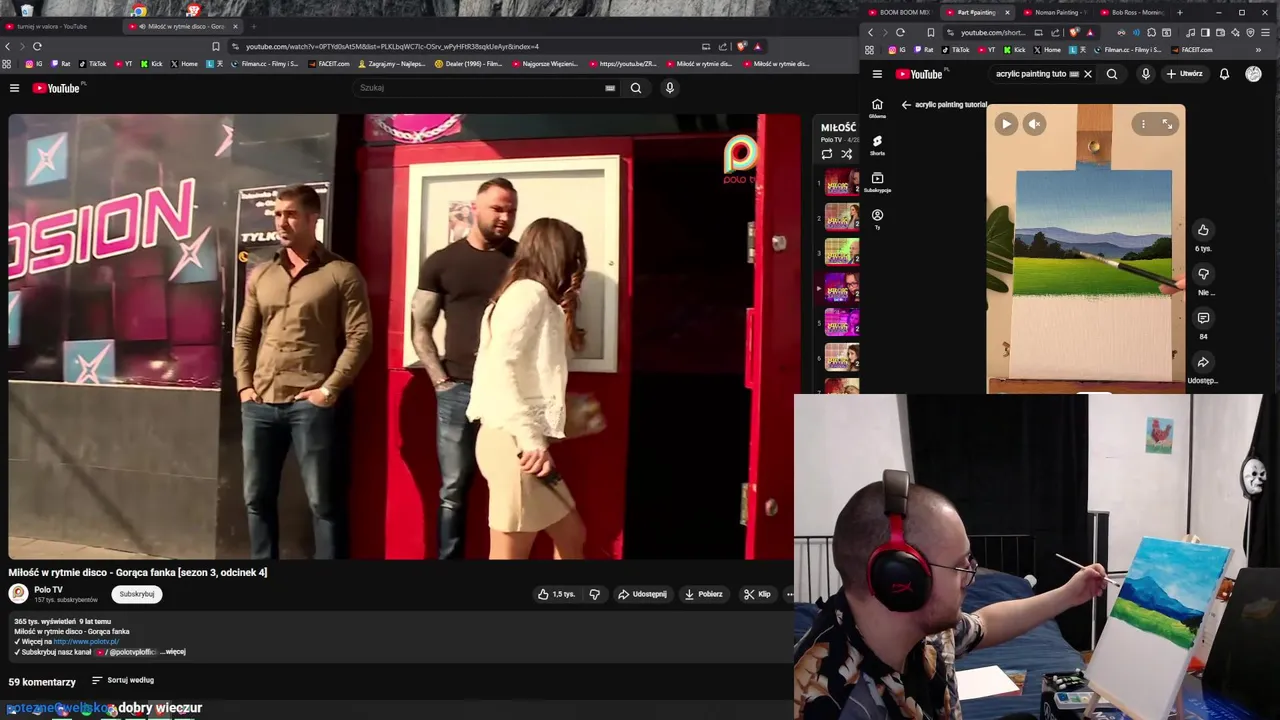Open Polo TV channel avatar
The image size is (1280, 720).
pos(18,594)
